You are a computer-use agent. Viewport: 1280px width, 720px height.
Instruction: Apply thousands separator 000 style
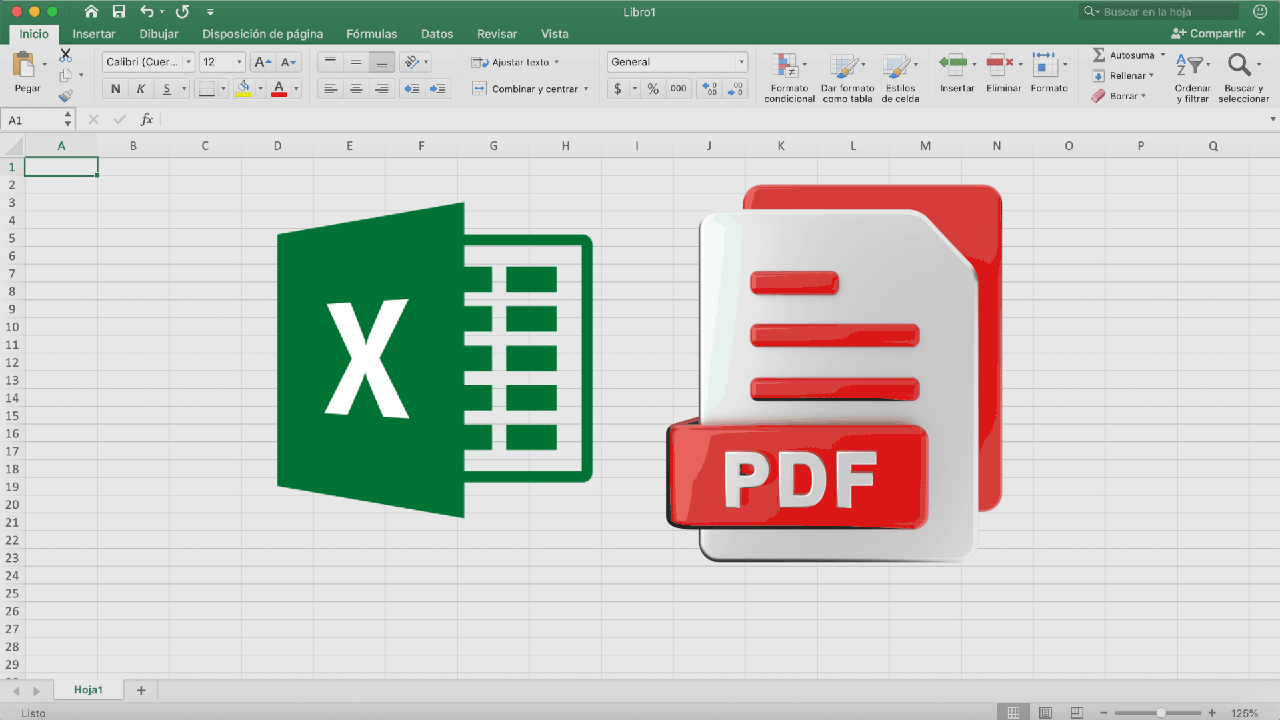(679, 89)
